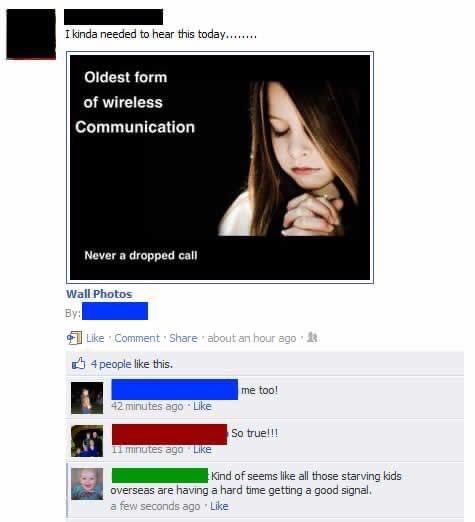475x522 pixels.
Task: Open the 'me too!' commenter's profile picture
Action: (87, 398)
